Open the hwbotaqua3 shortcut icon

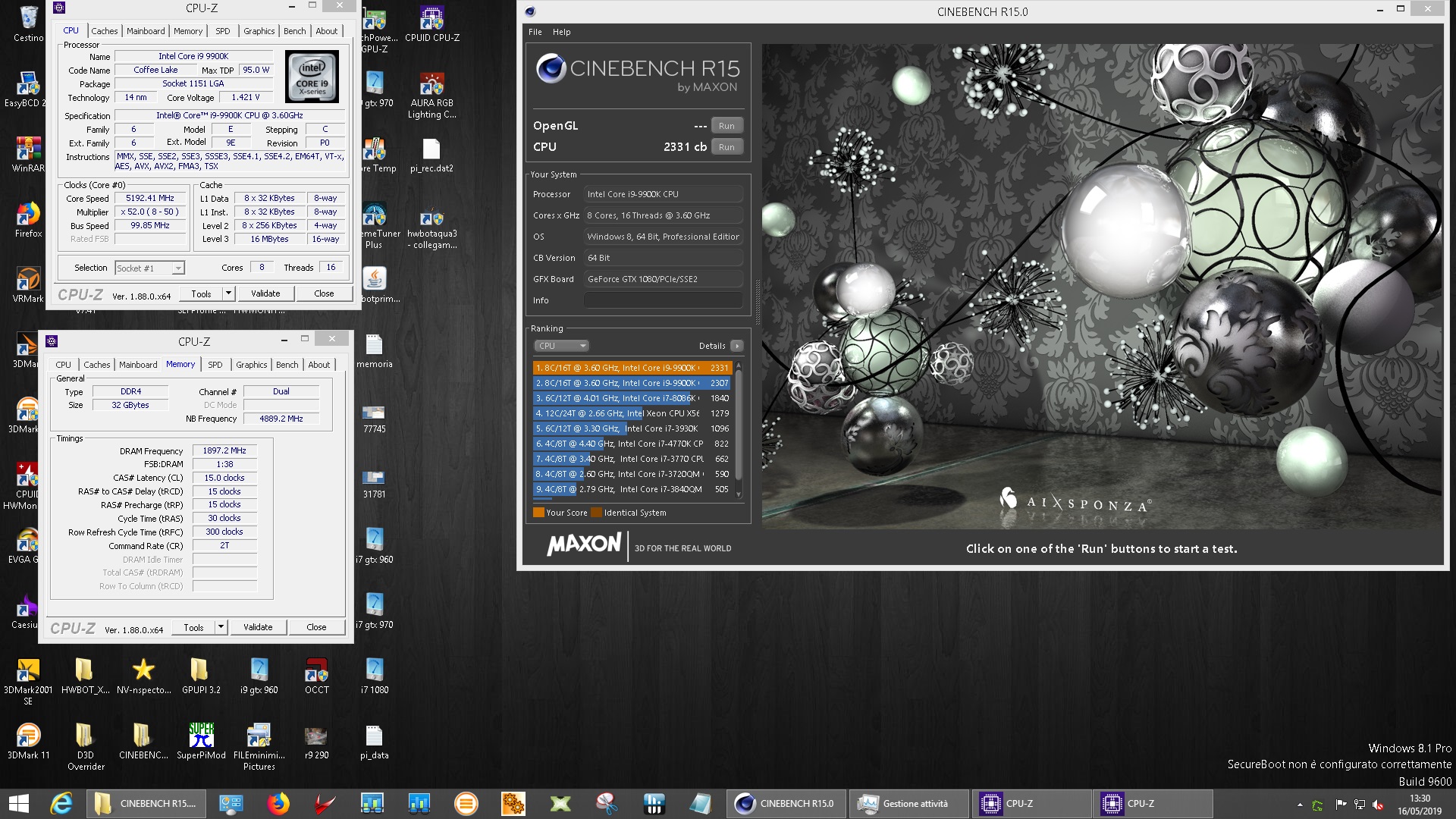[431, 227]
